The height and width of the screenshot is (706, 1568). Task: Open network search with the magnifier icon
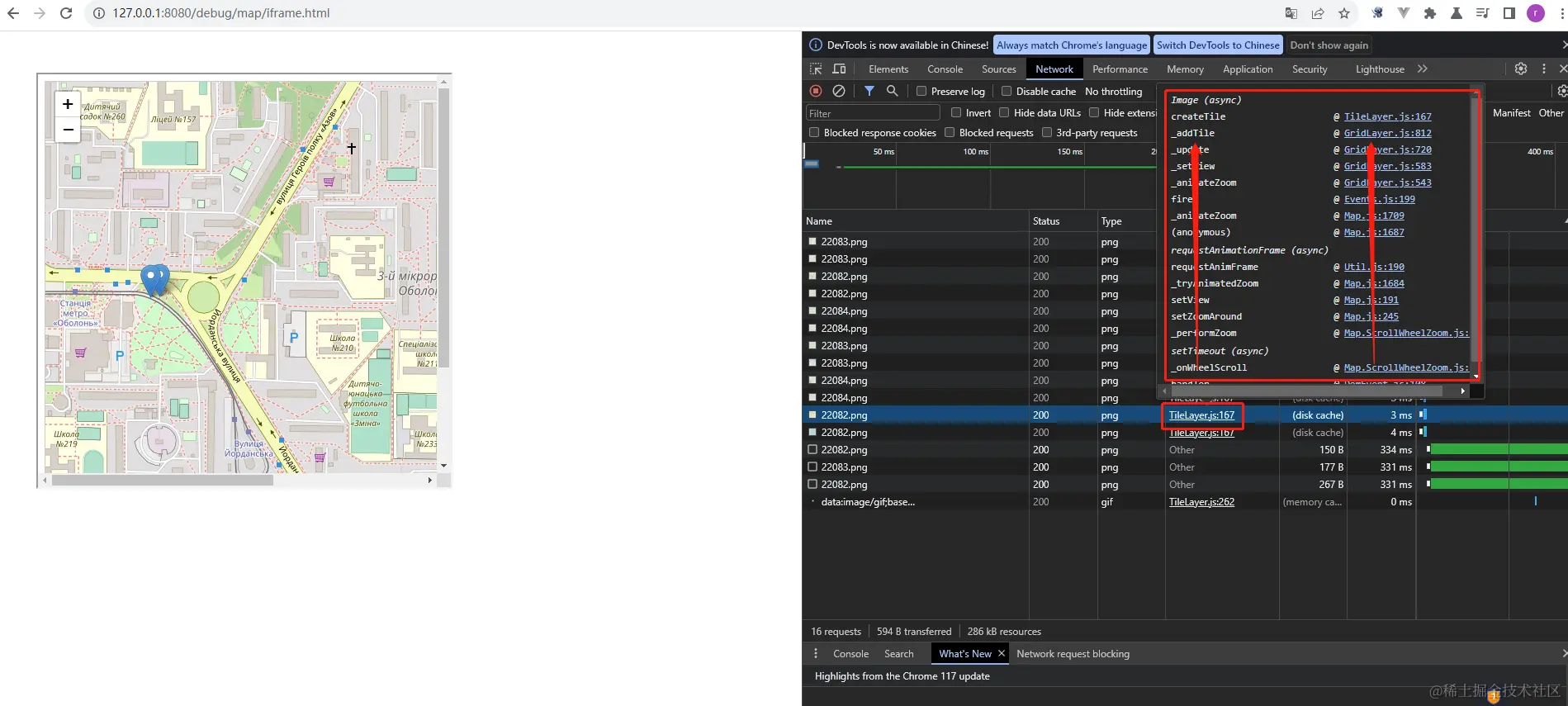click(x=892, y=91)
